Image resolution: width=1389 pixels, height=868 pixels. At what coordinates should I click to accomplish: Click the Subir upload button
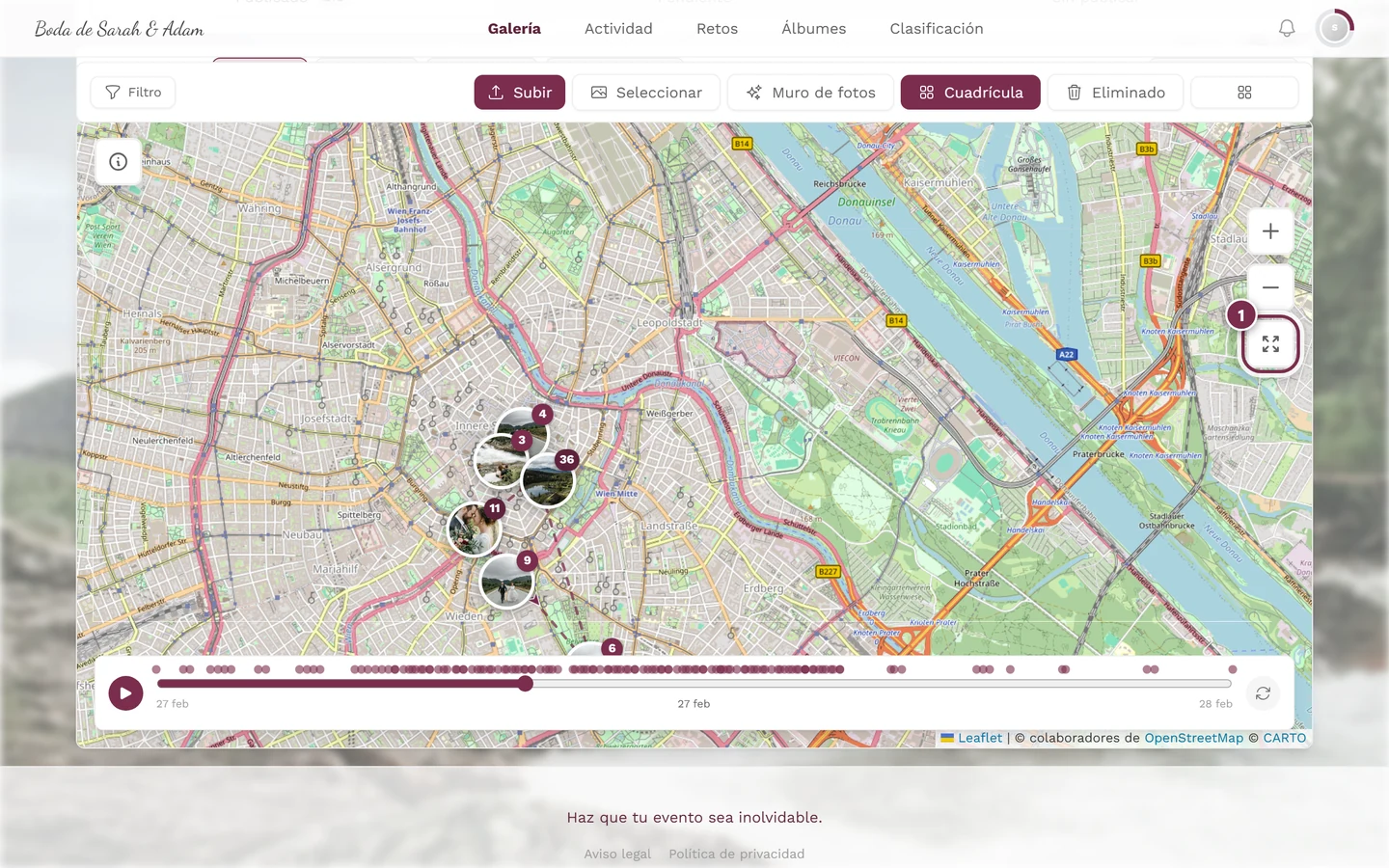point(520,93)
